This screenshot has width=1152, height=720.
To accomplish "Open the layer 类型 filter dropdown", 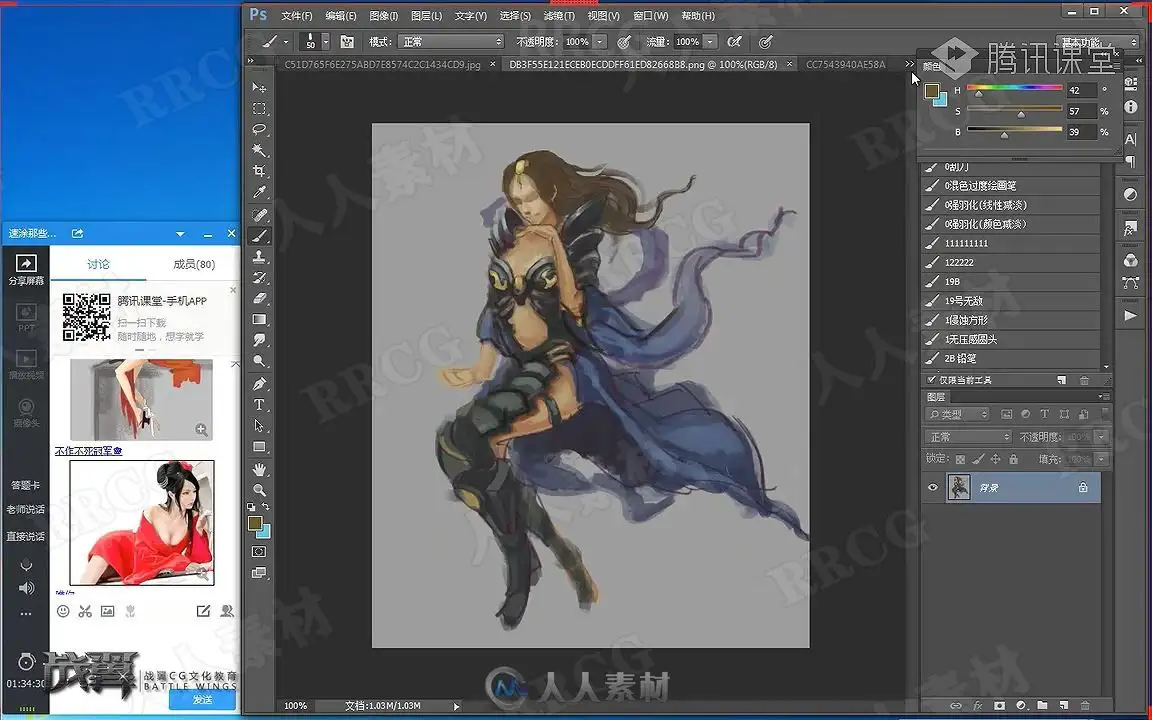I will pyautogui.click(x=958, y=414).
